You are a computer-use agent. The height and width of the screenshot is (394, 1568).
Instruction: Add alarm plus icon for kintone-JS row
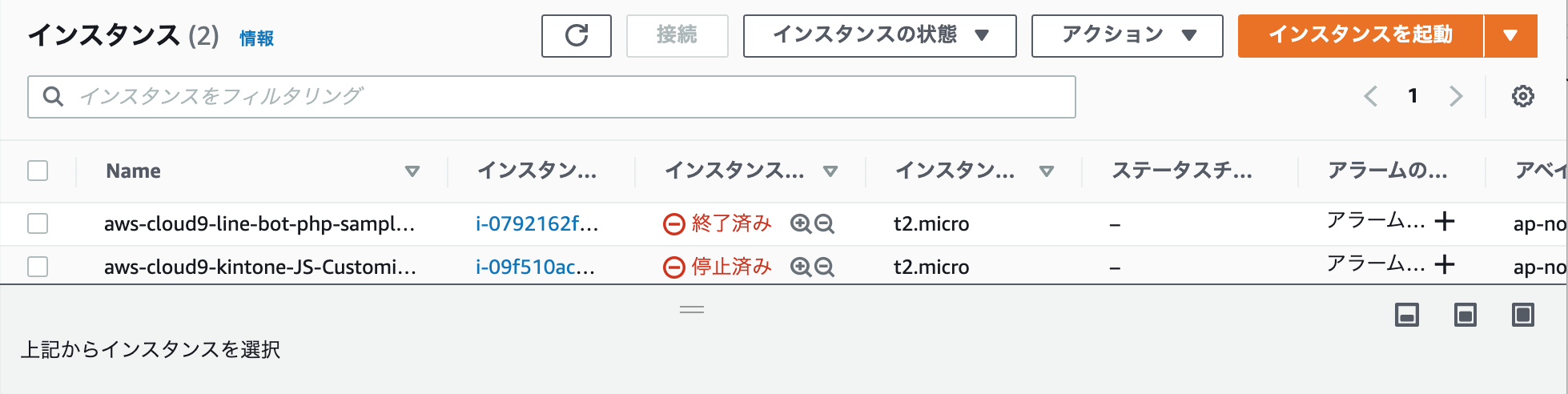click(x=1445, y=264)
